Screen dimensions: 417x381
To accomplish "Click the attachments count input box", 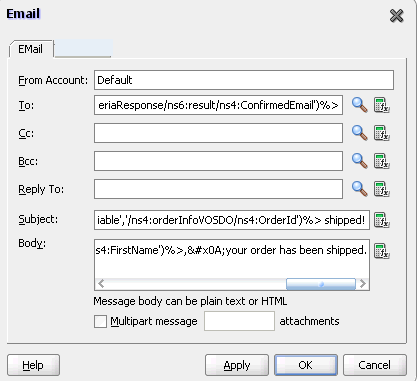I will click(x=239, y=321).
